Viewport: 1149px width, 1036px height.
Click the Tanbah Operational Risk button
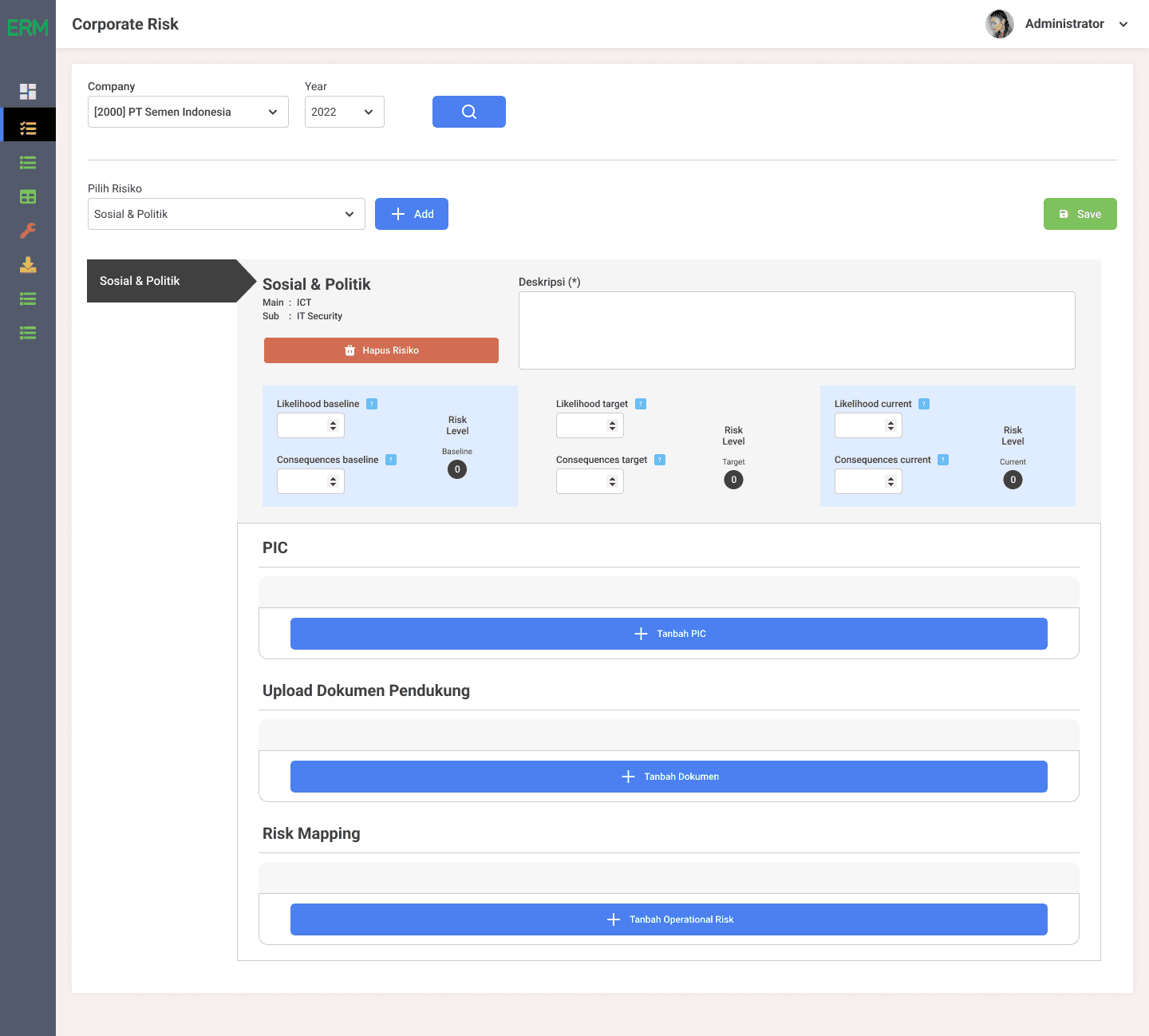pyautogui.click(x=669, y=919)
